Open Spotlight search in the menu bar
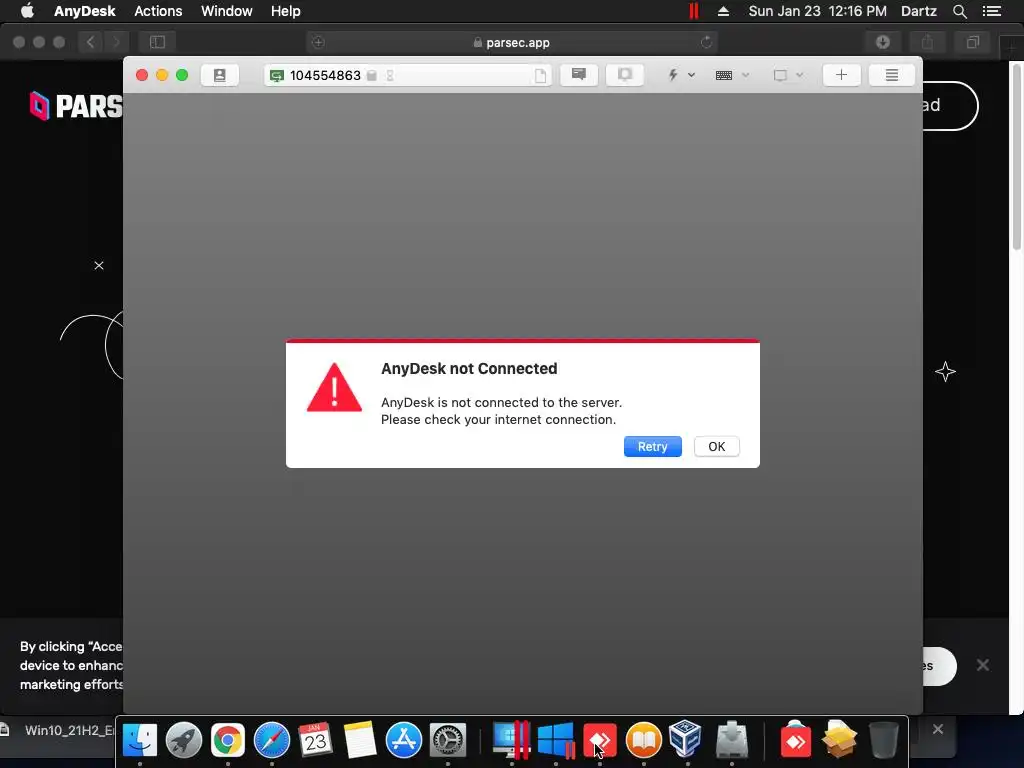 pyautogui.click(x=959, y=11)
